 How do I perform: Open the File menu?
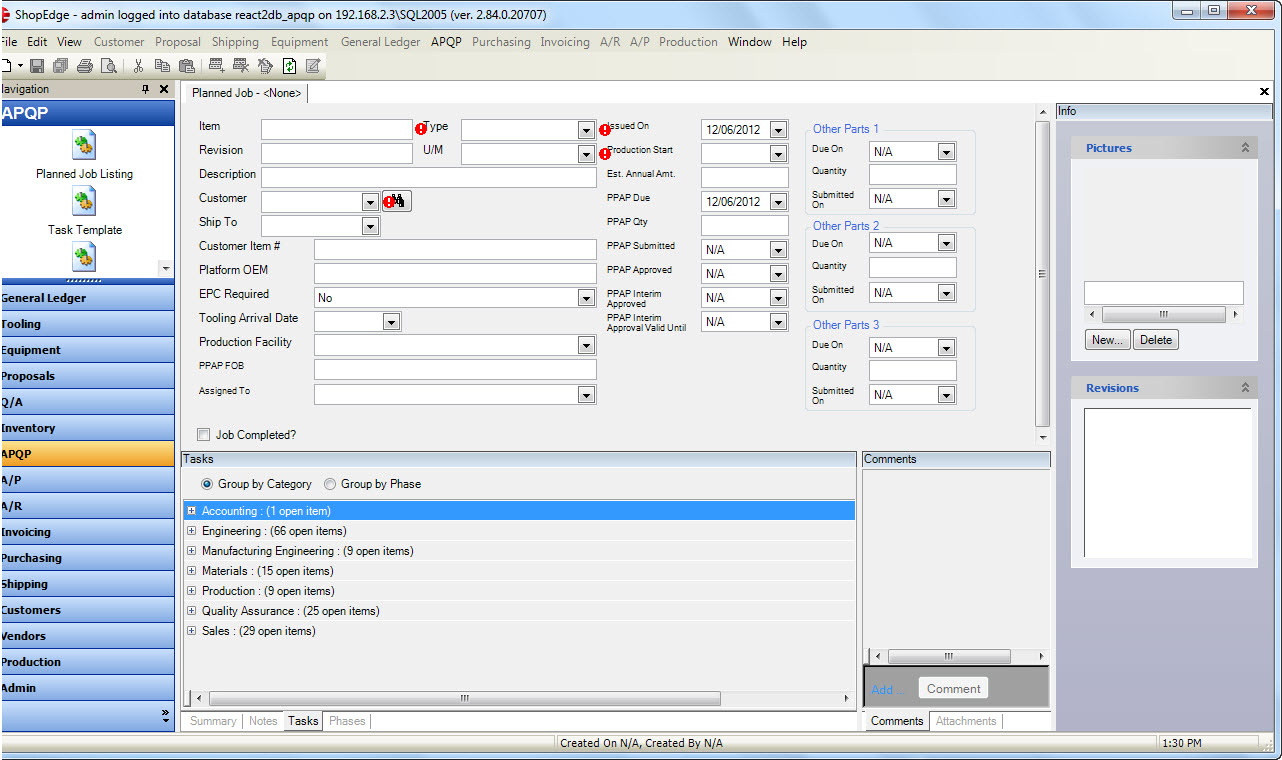click(10, 42)
